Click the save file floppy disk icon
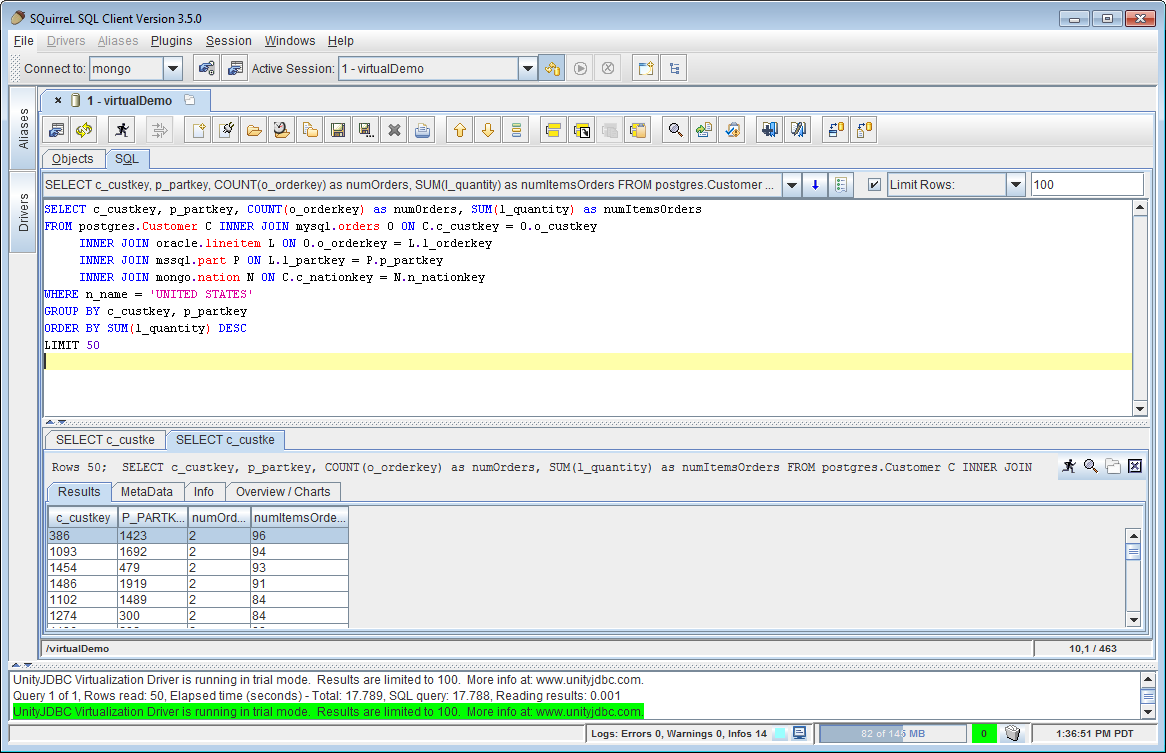The image size is (1166, 753). (x=338, y=130)
